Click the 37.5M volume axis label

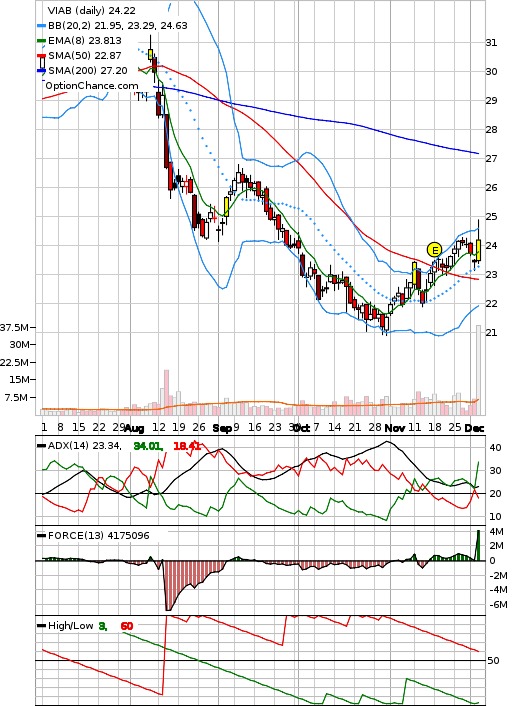[14, 327]
